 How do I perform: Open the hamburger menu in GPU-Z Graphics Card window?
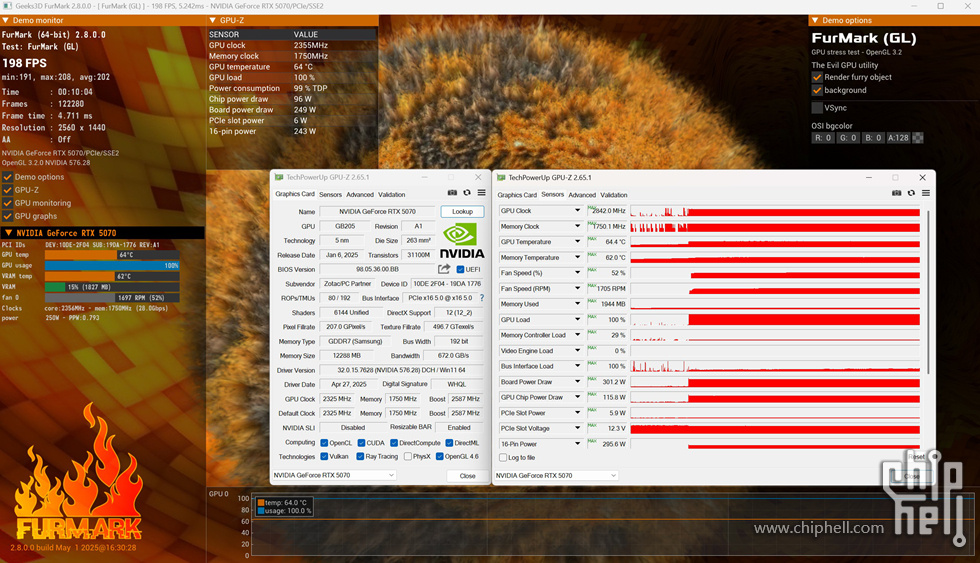[481, 193]
